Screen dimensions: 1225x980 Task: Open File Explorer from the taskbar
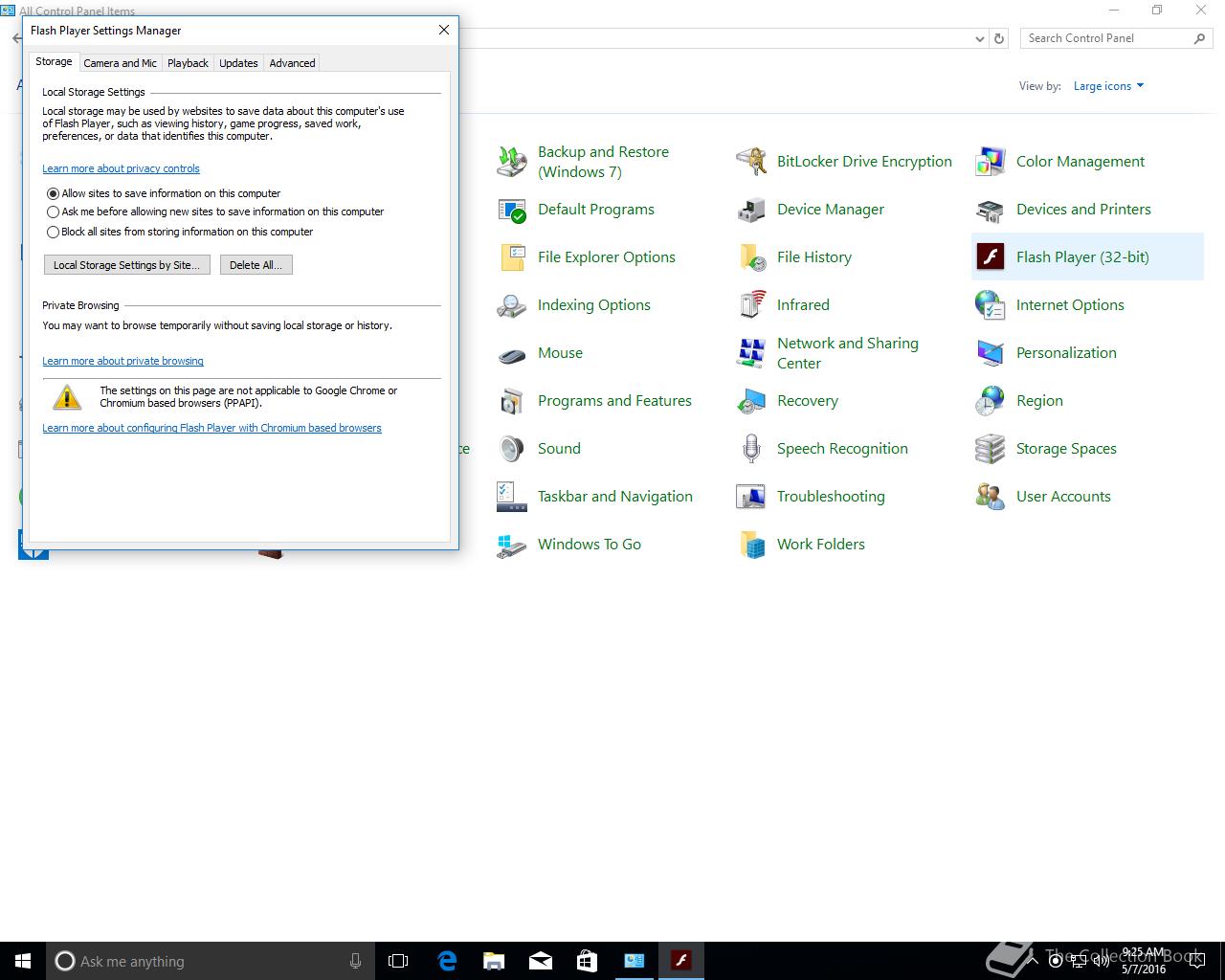point(493,961)
